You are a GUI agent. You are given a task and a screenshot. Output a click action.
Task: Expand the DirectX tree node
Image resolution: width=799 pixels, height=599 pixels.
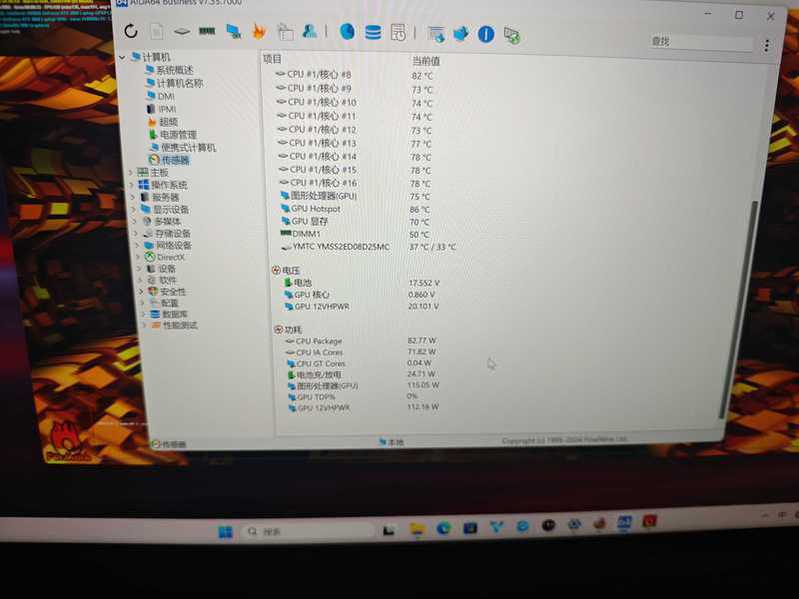click(139, 257)
